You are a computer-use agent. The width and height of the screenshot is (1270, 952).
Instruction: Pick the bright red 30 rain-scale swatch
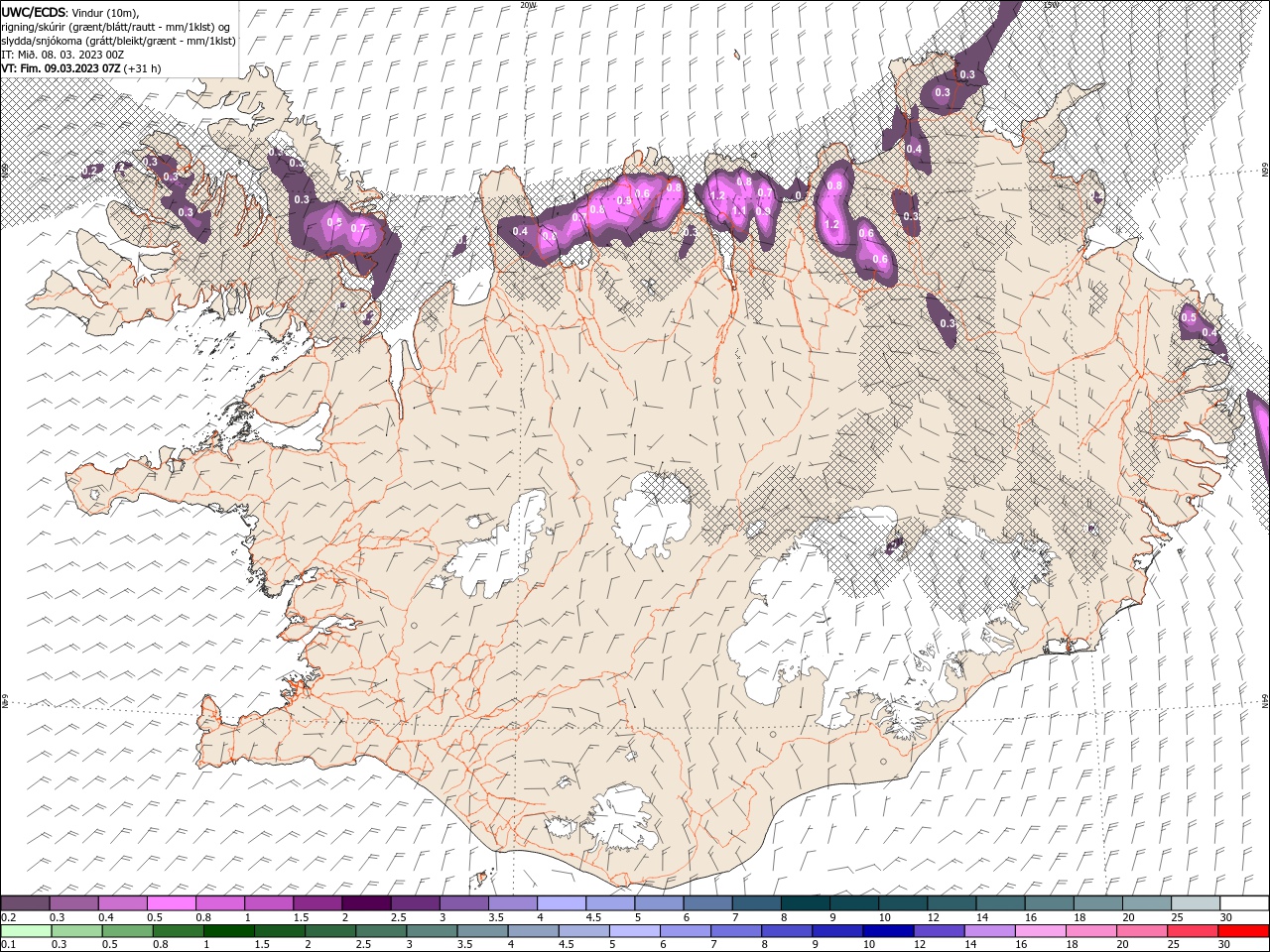[1244, 931]
